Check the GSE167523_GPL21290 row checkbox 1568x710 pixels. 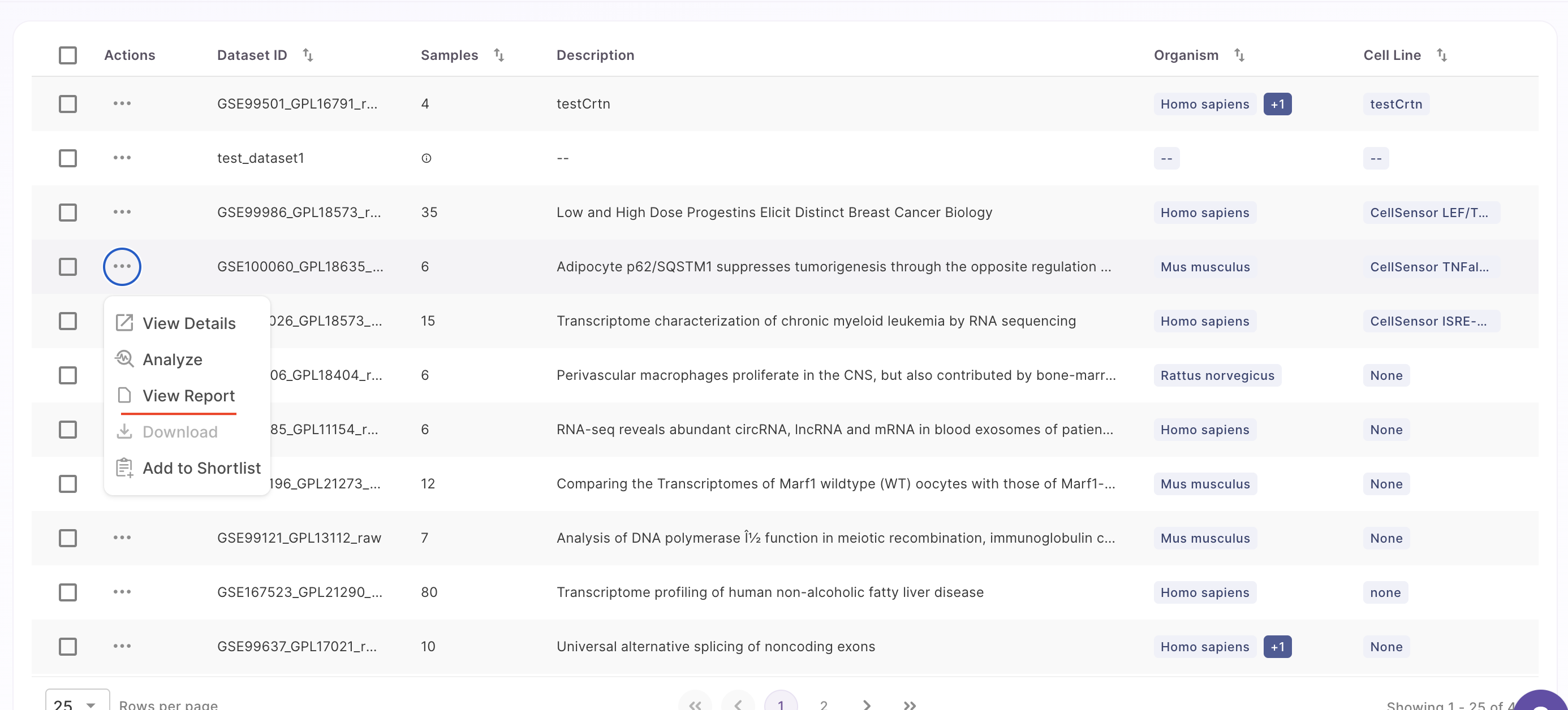(x=67, y=592)
